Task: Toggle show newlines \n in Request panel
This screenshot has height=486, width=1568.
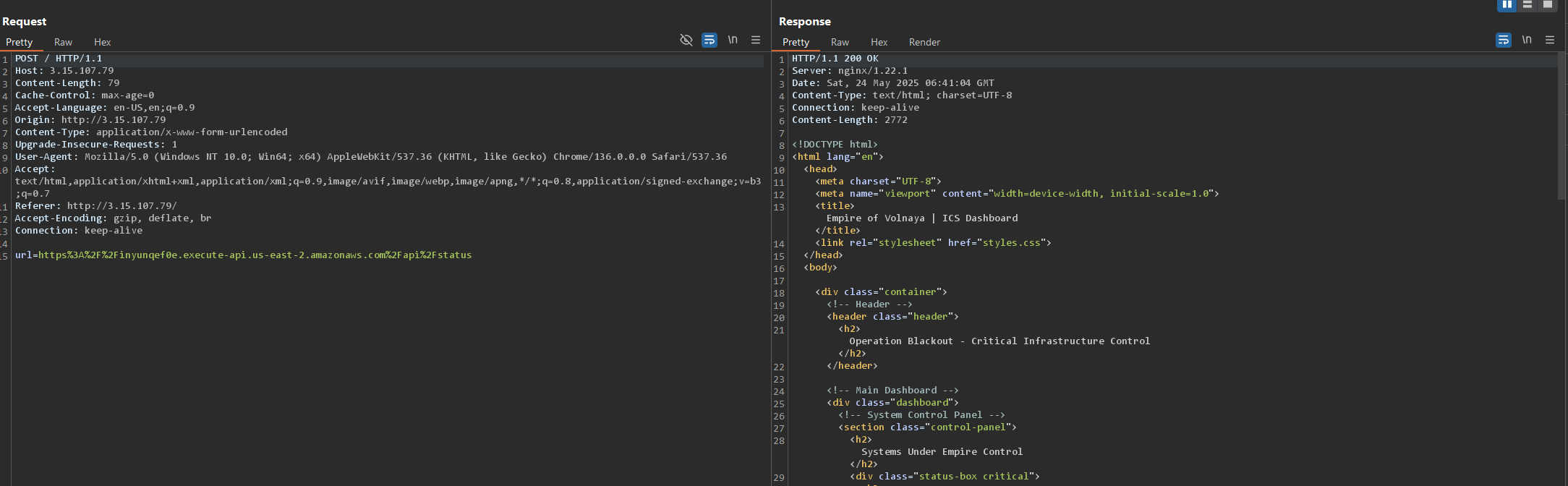Action: pyautogui.click(x=733, y=40)
